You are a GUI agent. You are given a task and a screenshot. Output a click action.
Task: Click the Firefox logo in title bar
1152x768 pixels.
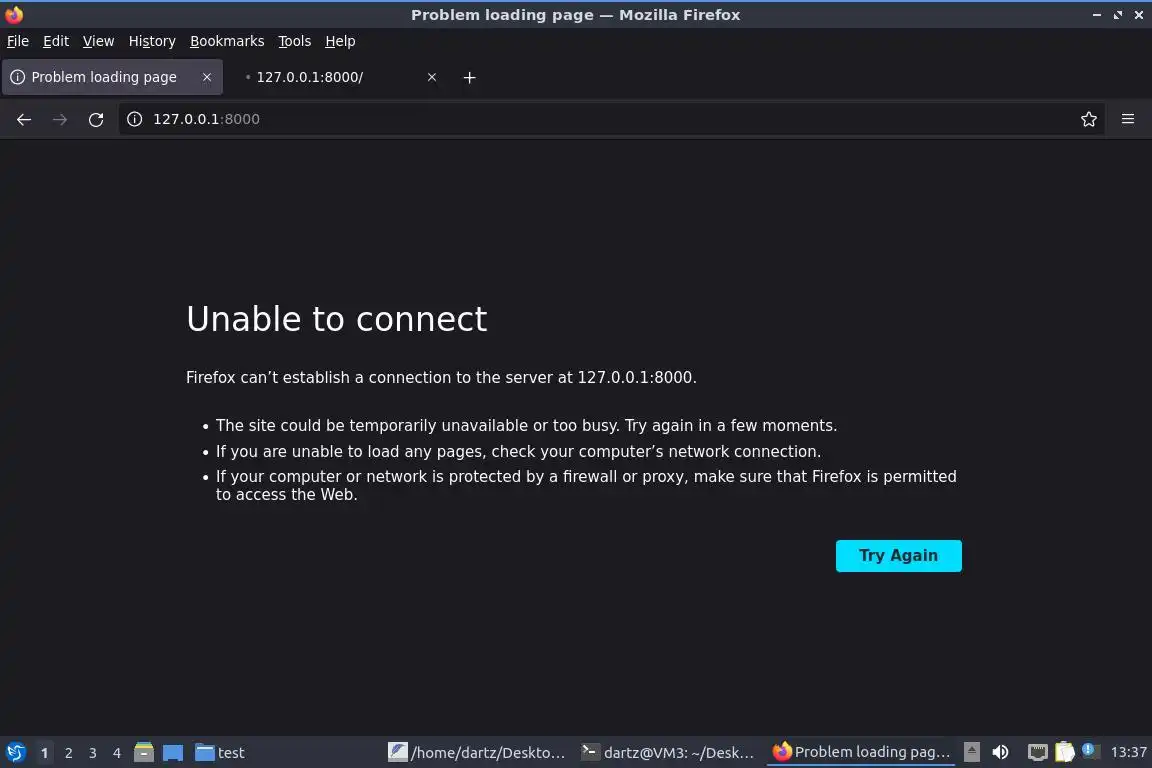(x=14, y=14)
